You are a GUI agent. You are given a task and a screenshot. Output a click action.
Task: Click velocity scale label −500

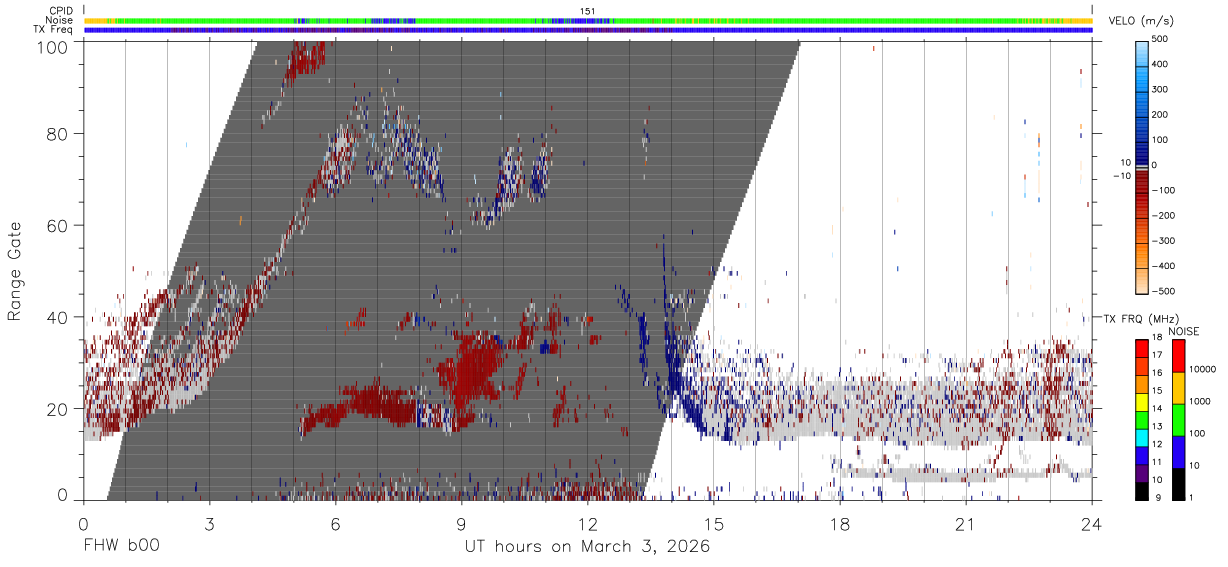click(x=1162, y=291)
